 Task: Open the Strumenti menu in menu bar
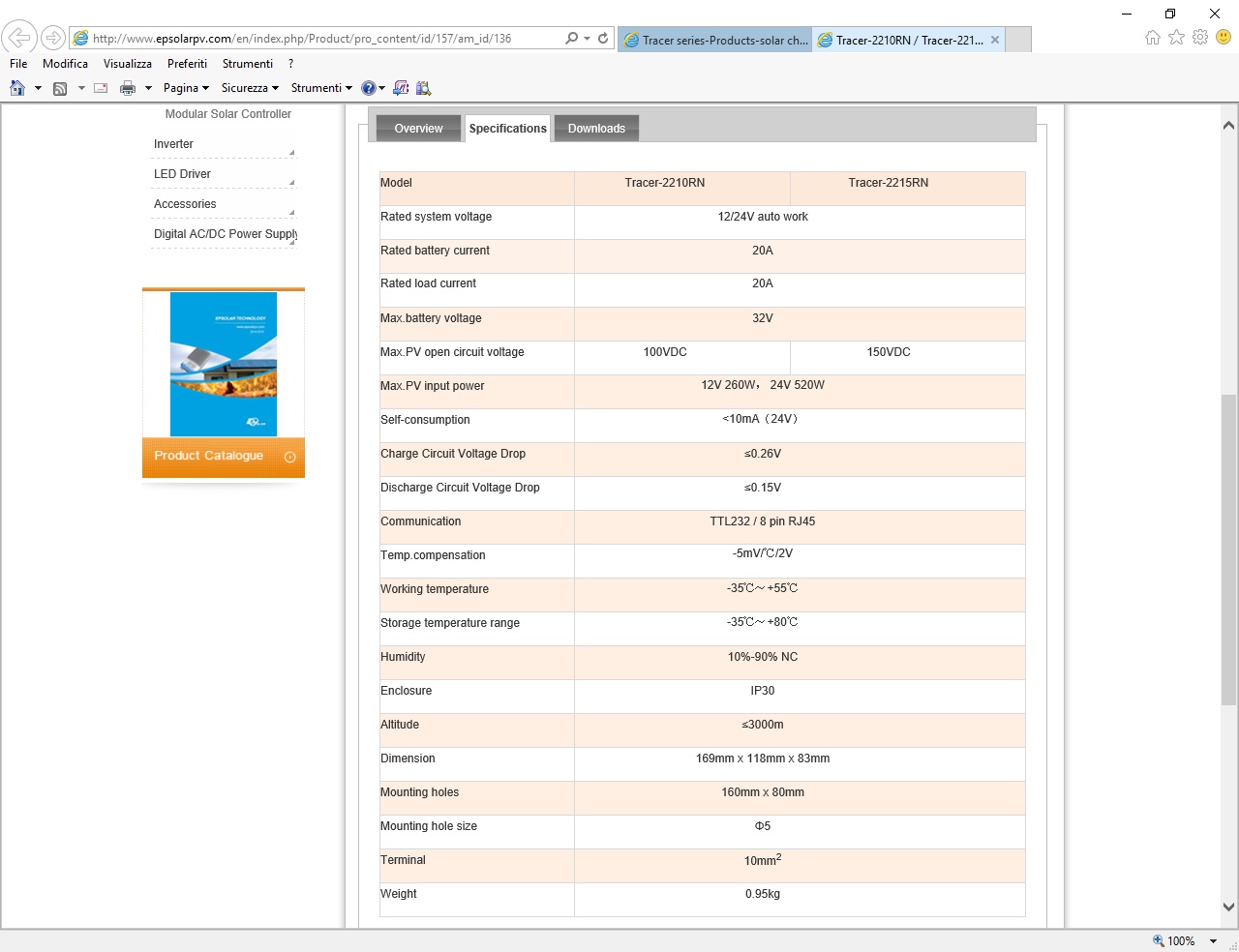(248, 64)
